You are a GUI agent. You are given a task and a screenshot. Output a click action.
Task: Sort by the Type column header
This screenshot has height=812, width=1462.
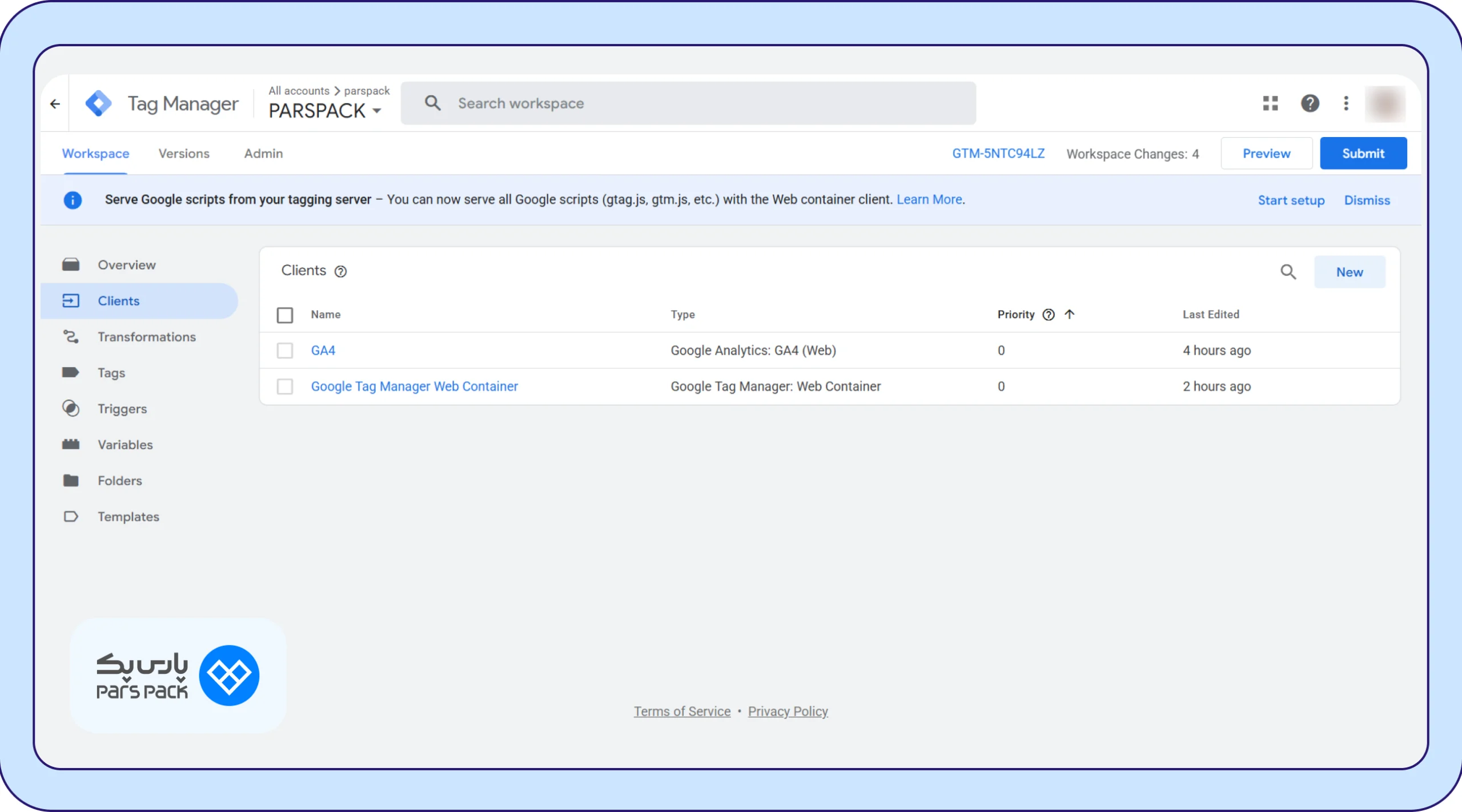click(x=682, y=315)
